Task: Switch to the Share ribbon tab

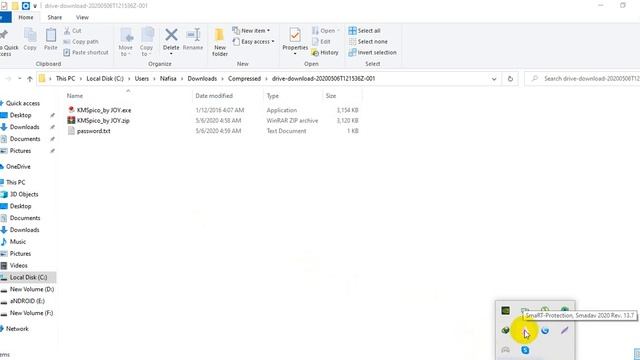Action: pyautogui.click(x=54, y=17)
